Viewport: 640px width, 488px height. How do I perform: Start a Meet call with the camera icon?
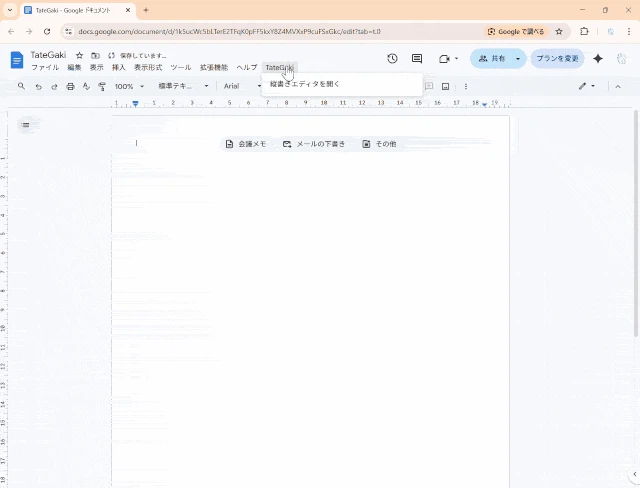coord(444,59)
